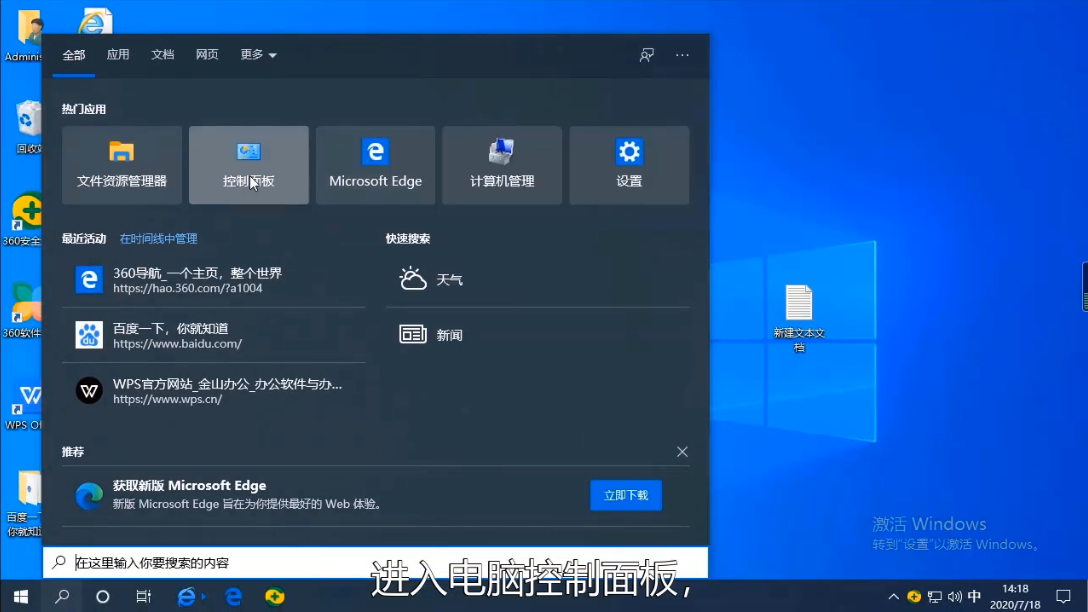Open the Manage in Timeline link
Viewport: 1088px width, 612px height.
(x=158, y=239)
